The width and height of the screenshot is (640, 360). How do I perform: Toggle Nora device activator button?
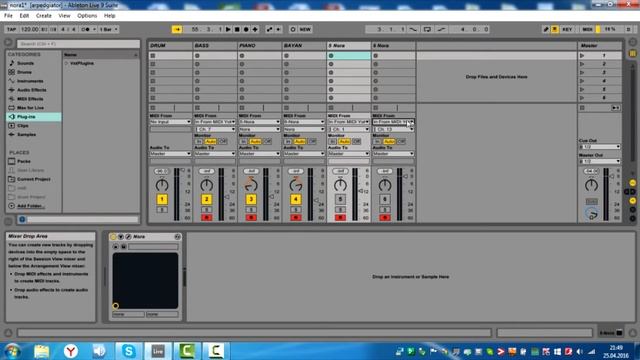coord(113,237)
